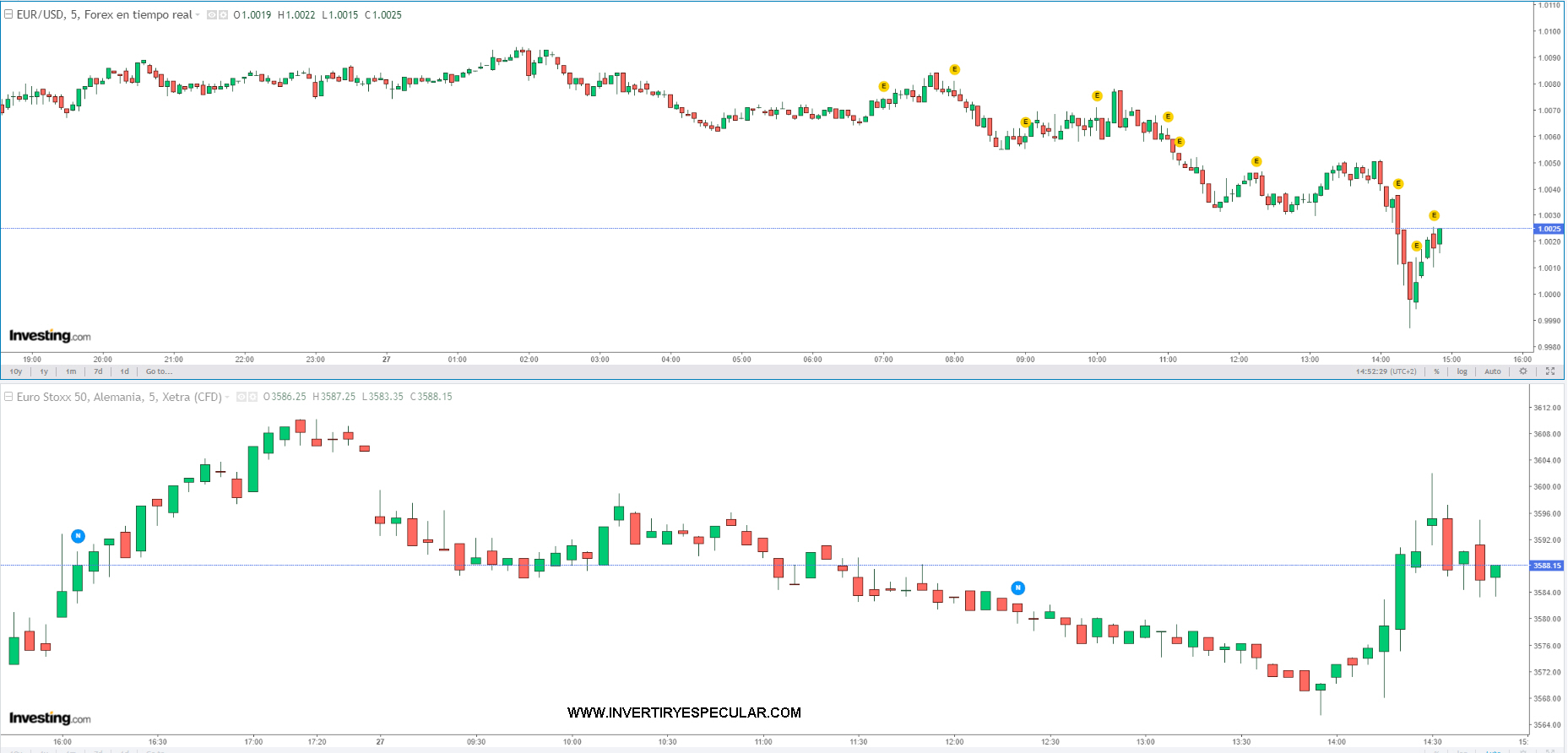
Task: Toggle log scale on EUR/USD chart
Action: tap(1462, 371)
